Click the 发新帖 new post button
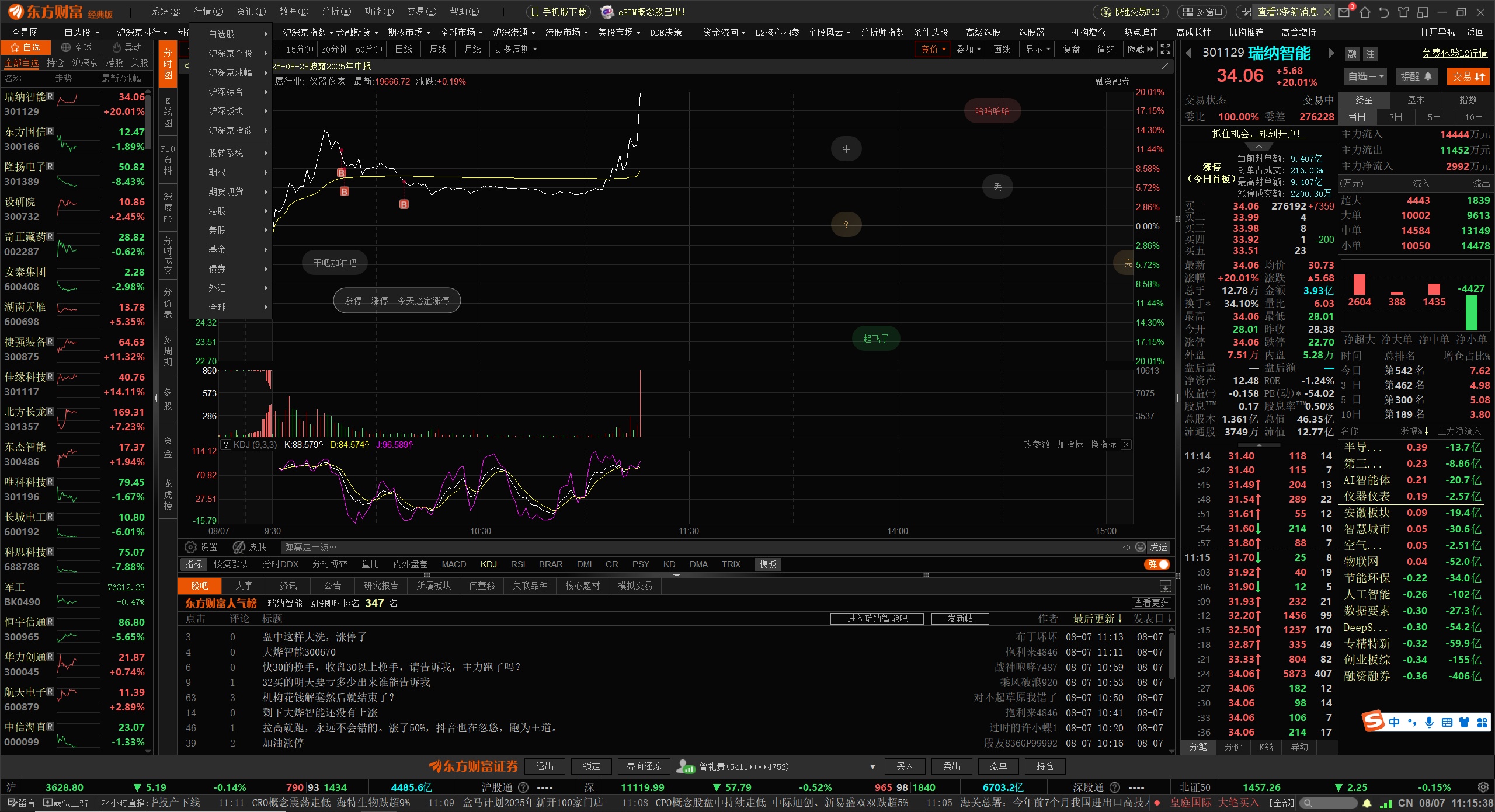The height and width of the screenshot is (812, 1495). point(960,619)
